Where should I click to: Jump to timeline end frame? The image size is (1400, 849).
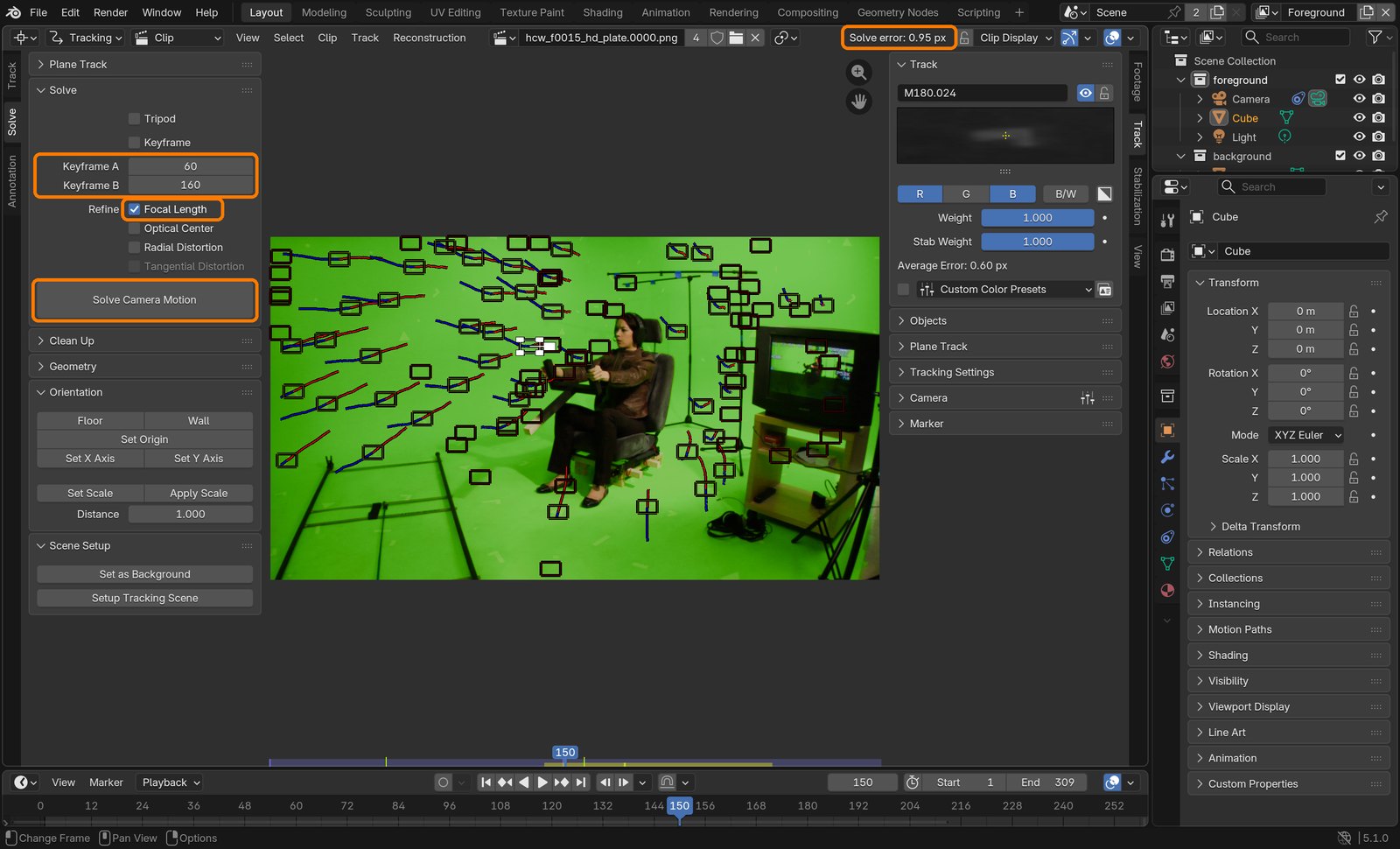point(581,782)
